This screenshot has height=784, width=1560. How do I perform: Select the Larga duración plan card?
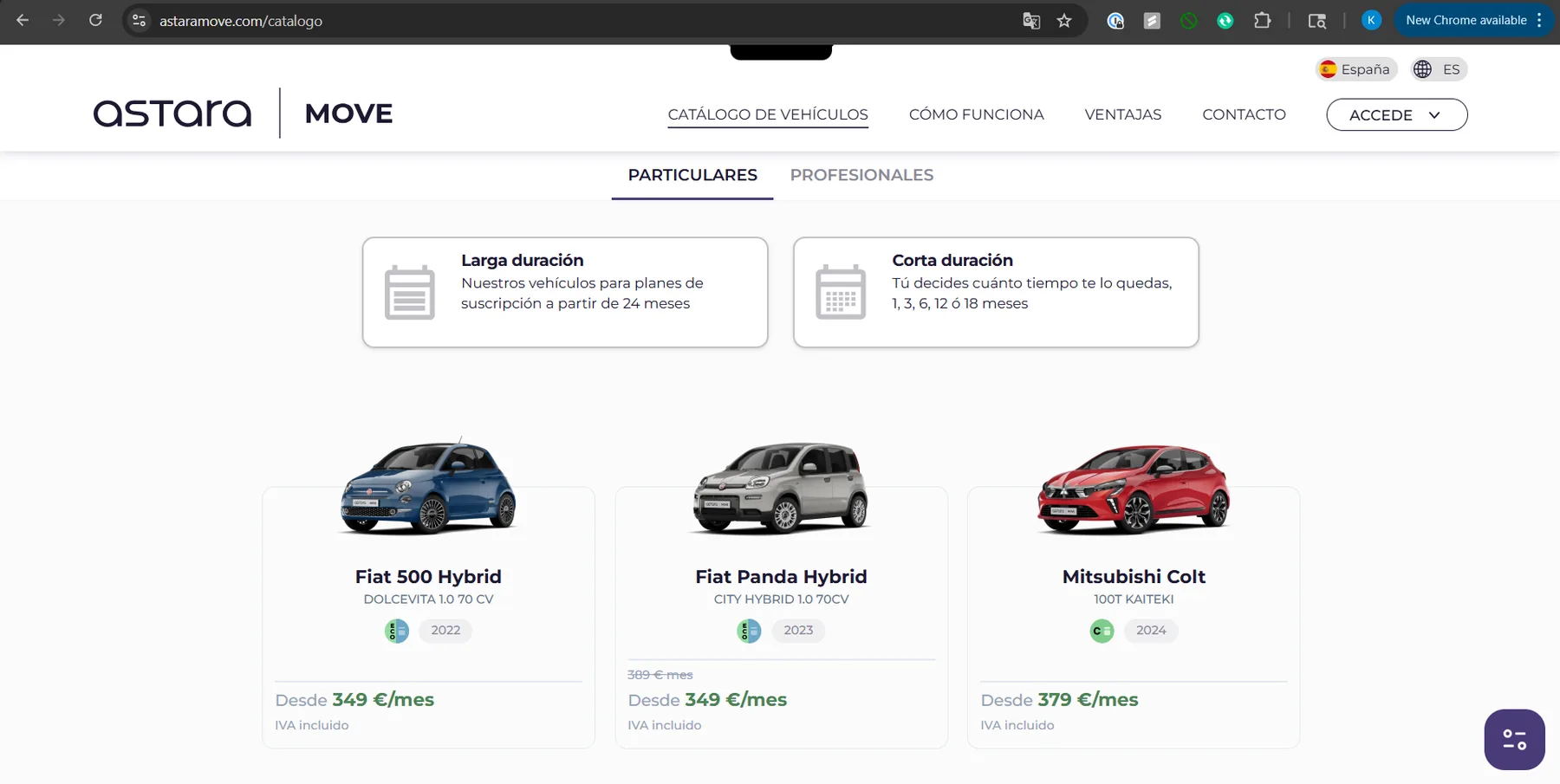(x=565, y=292)
